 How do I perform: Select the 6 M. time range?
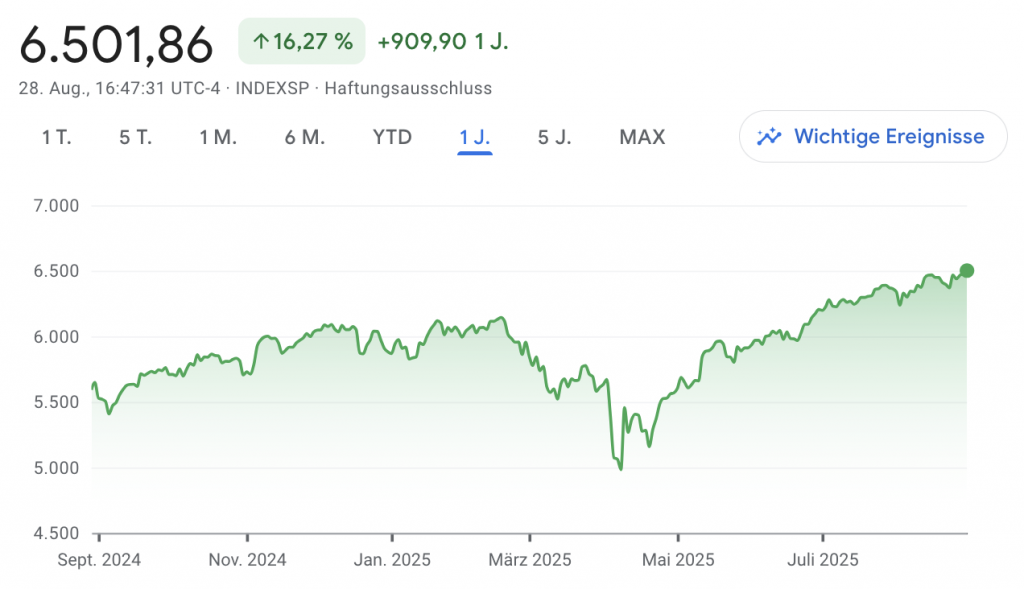pos(305,137)
